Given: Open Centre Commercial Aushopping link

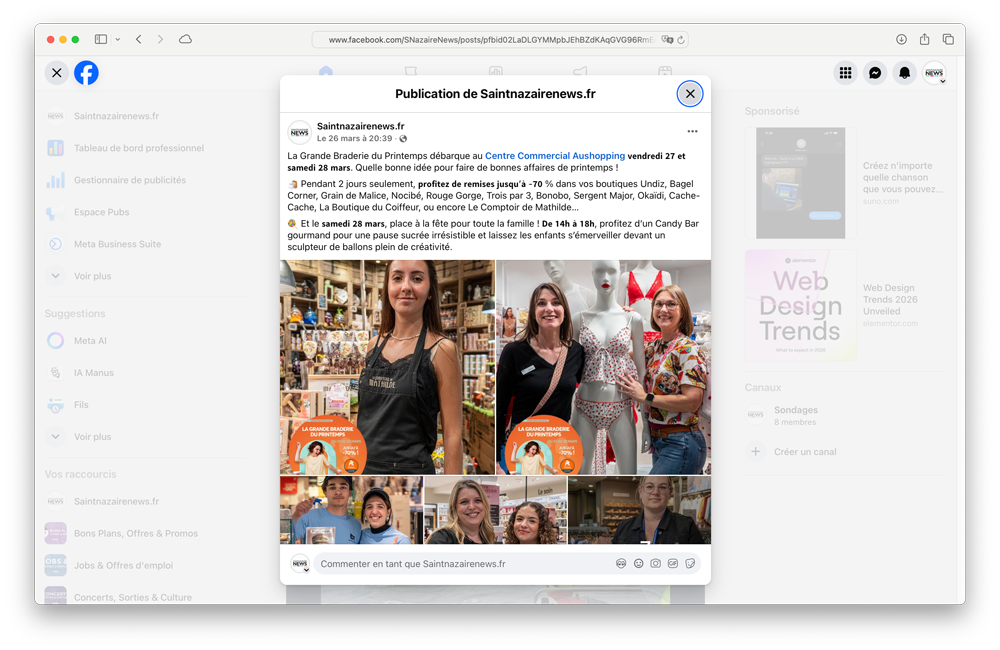Looking at the screenshot, I should pyautogui.click(x=555, y=156).
